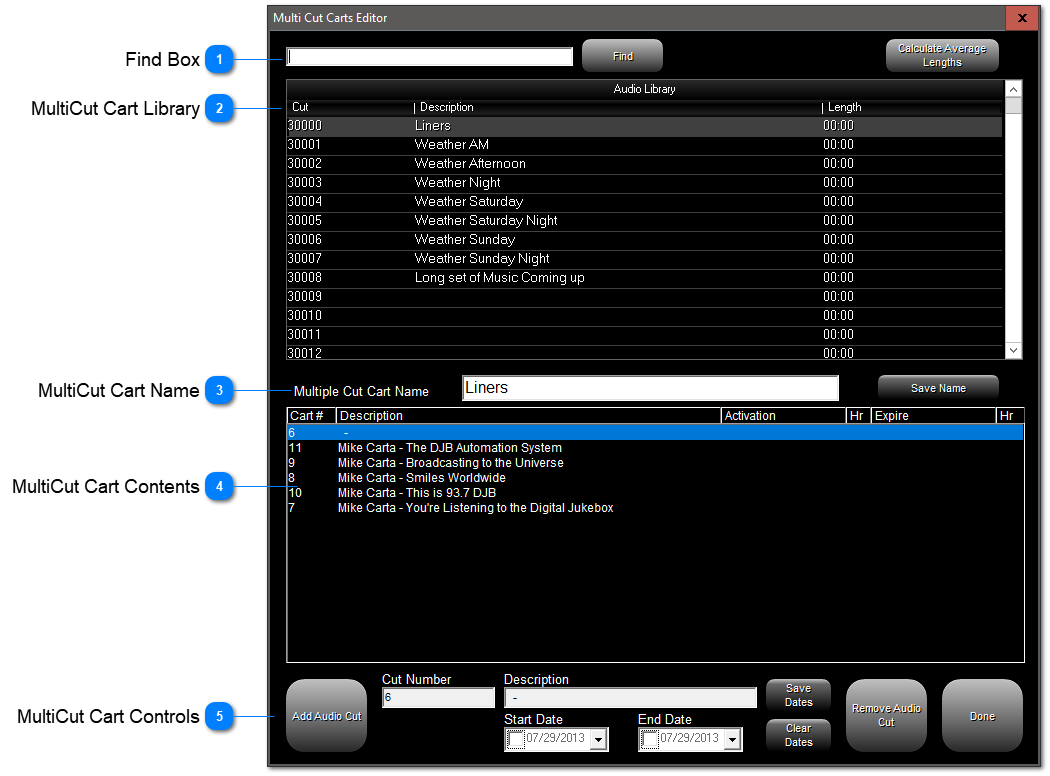Select the Weather Saturday Night cart row

(644, 221)
